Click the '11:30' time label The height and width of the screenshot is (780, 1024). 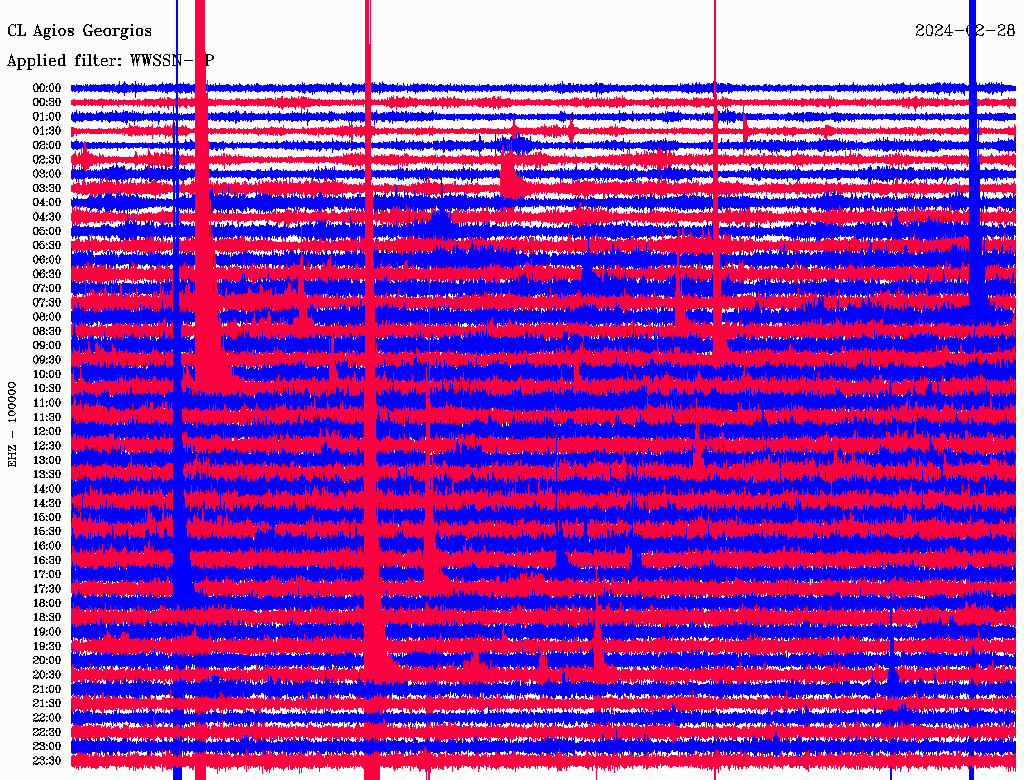pyautogui.click(x=47, y=417)
